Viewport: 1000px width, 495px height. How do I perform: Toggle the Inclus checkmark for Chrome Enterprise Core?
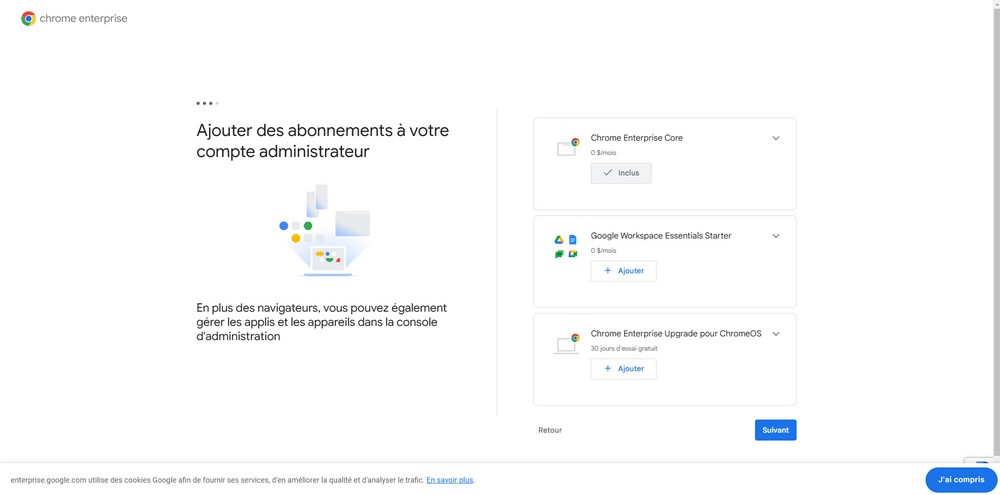click(621, 173)
